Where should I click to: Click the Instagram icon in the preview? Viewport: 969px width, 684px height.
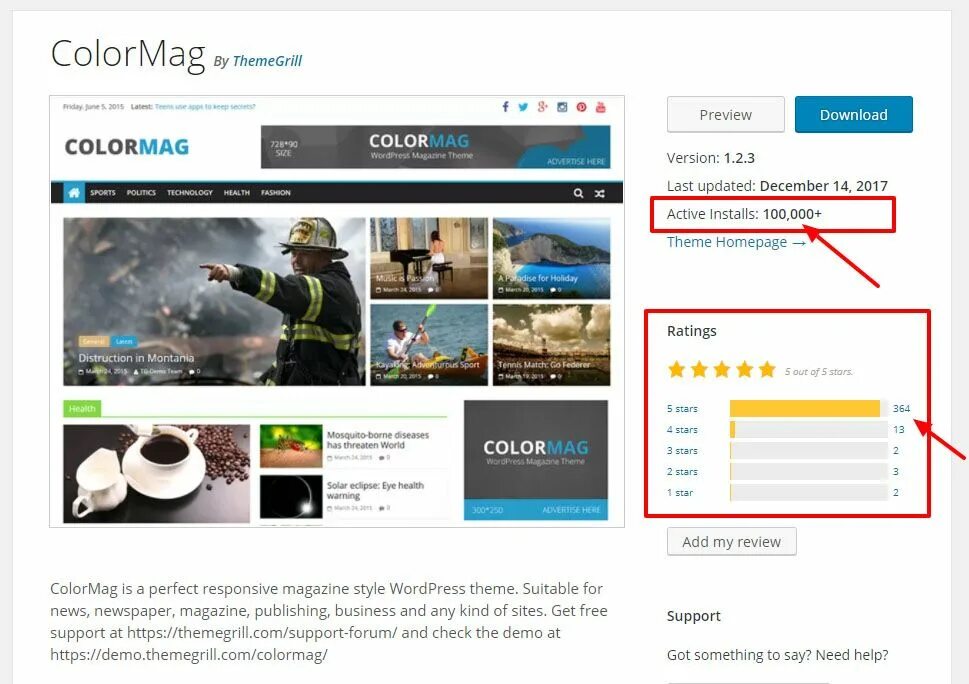562,107
